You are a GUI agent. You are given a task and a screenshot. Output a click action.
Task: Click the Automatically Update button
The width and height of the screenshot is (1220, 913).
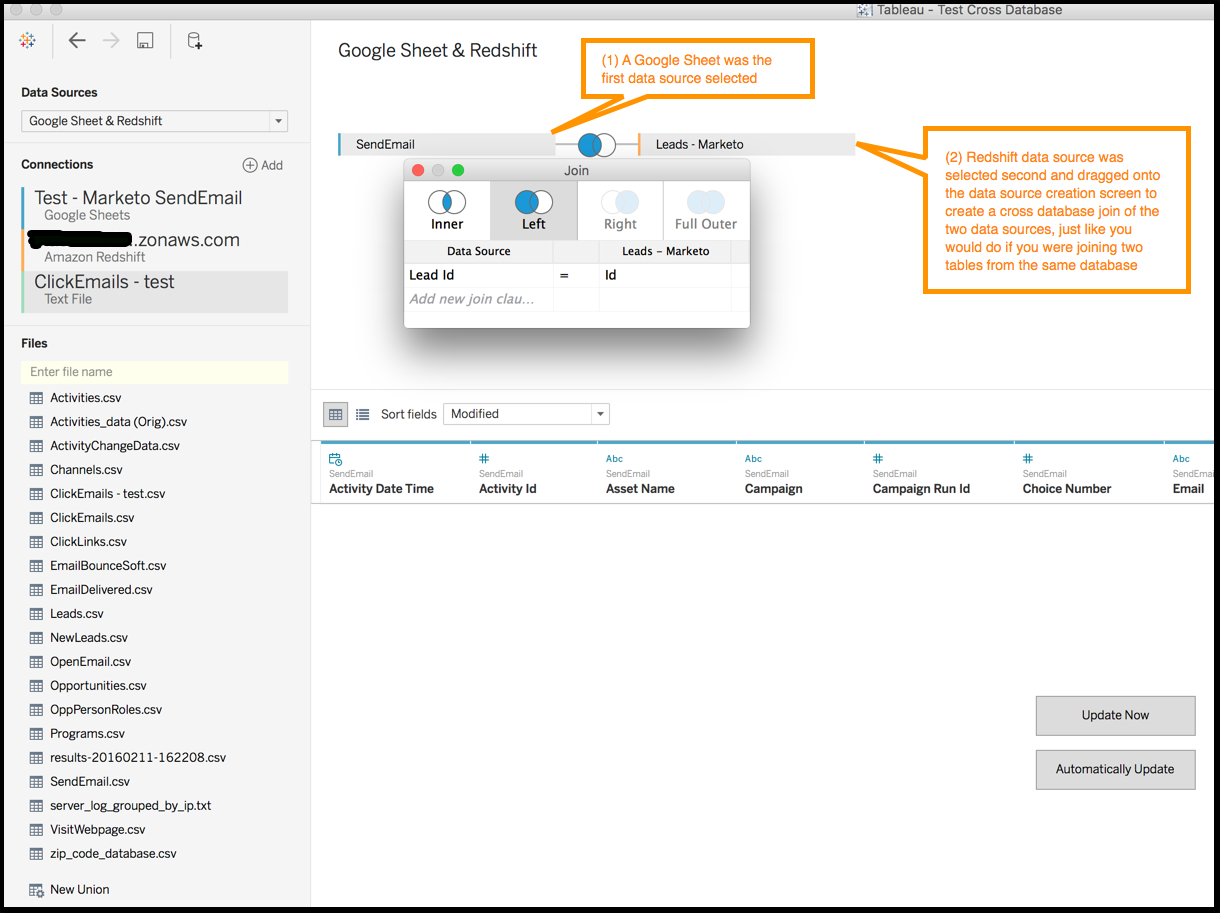1115,769
